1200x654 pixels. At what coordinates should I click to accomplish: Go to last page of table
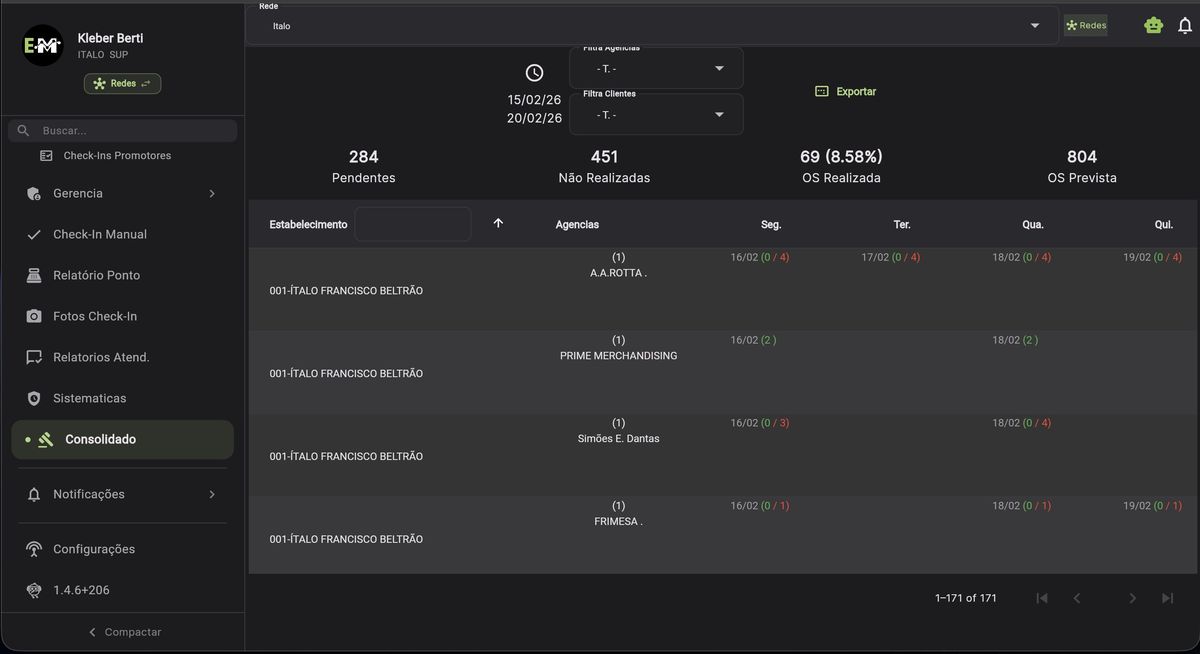tap(1167, 598)
